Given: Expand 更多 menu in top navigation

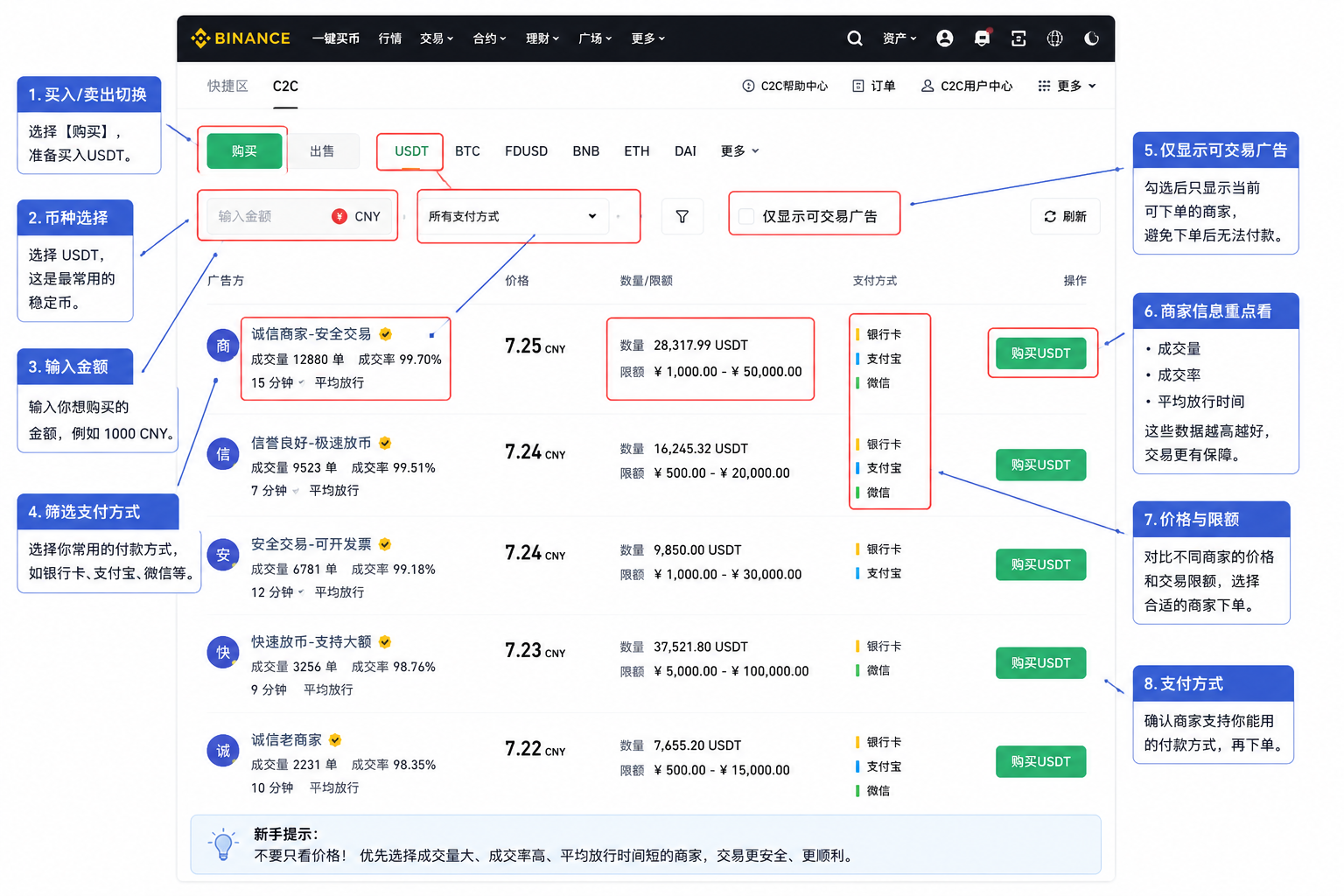Looking at the screenshot, I should [648, 38].
